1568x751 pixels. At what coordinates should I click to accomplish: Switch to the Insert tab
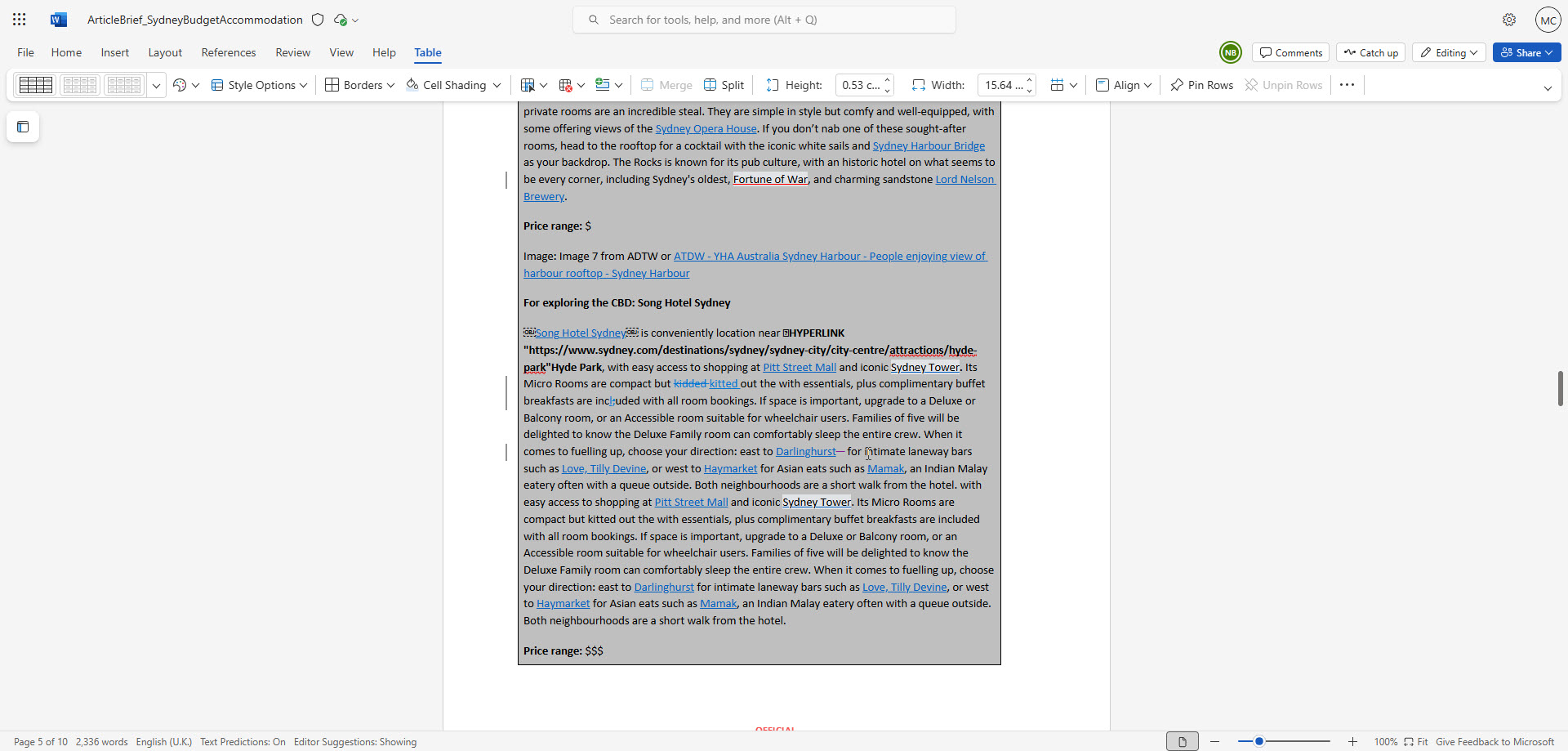click(115, 52)
